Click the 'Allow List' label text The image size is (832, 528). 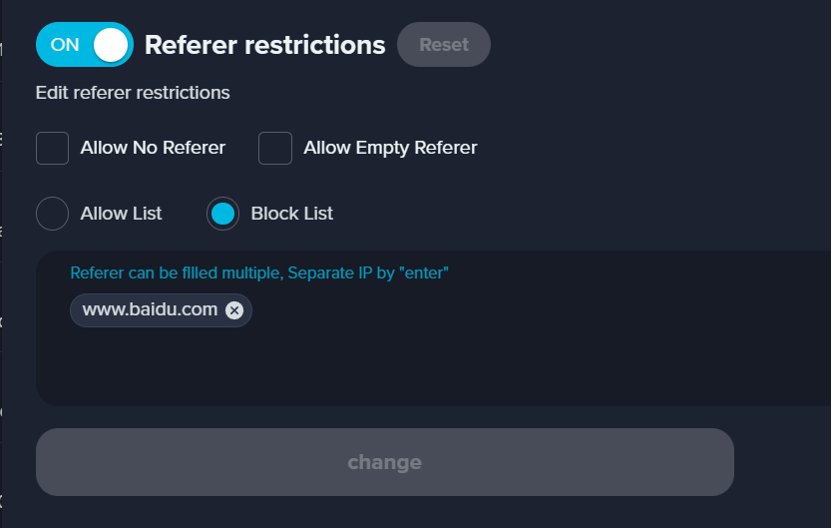[x=121, y=213]
